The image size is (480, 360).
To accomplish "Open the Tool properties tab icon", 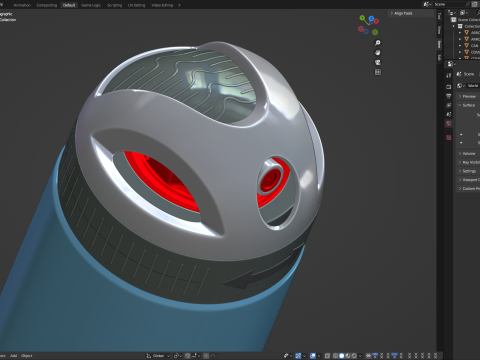I will [x=449, y=75].
